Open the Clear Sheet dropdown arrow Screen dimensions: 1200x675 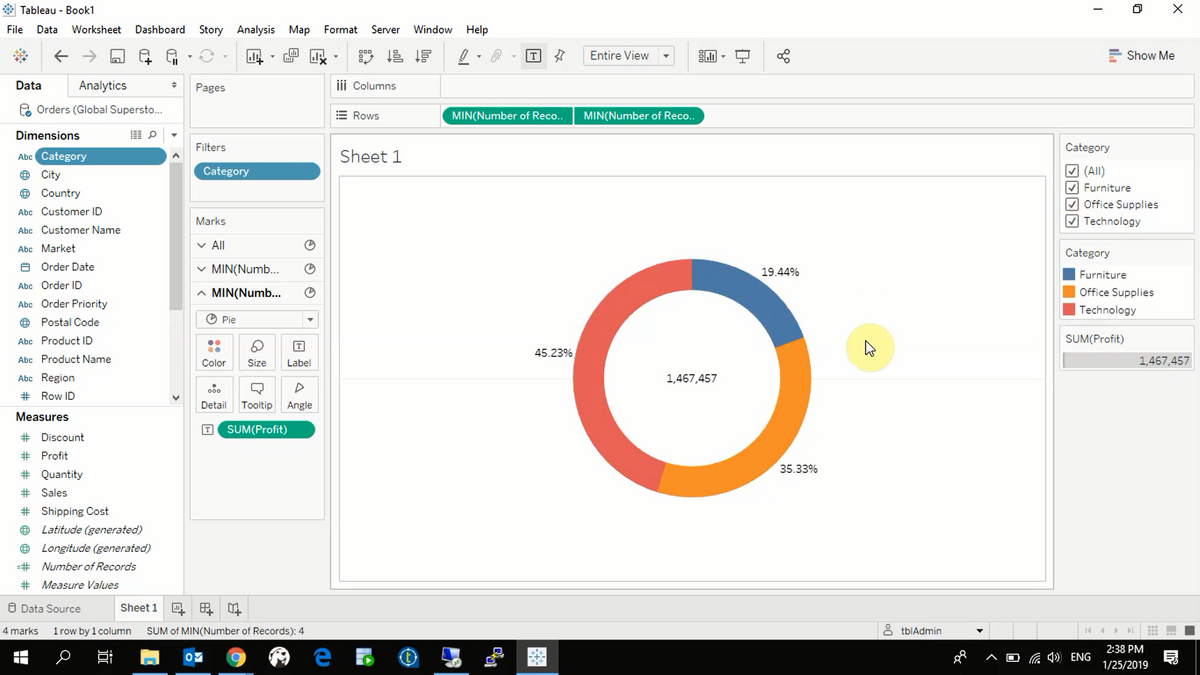click(x=335, y=56)
